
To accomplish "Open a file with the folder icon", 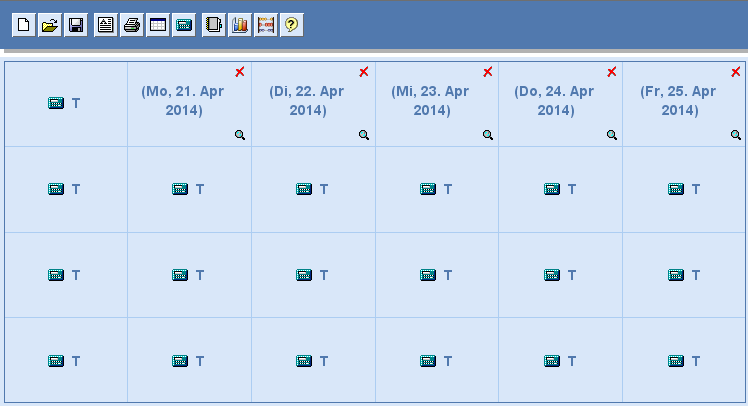I will click(x=50, y=25).
